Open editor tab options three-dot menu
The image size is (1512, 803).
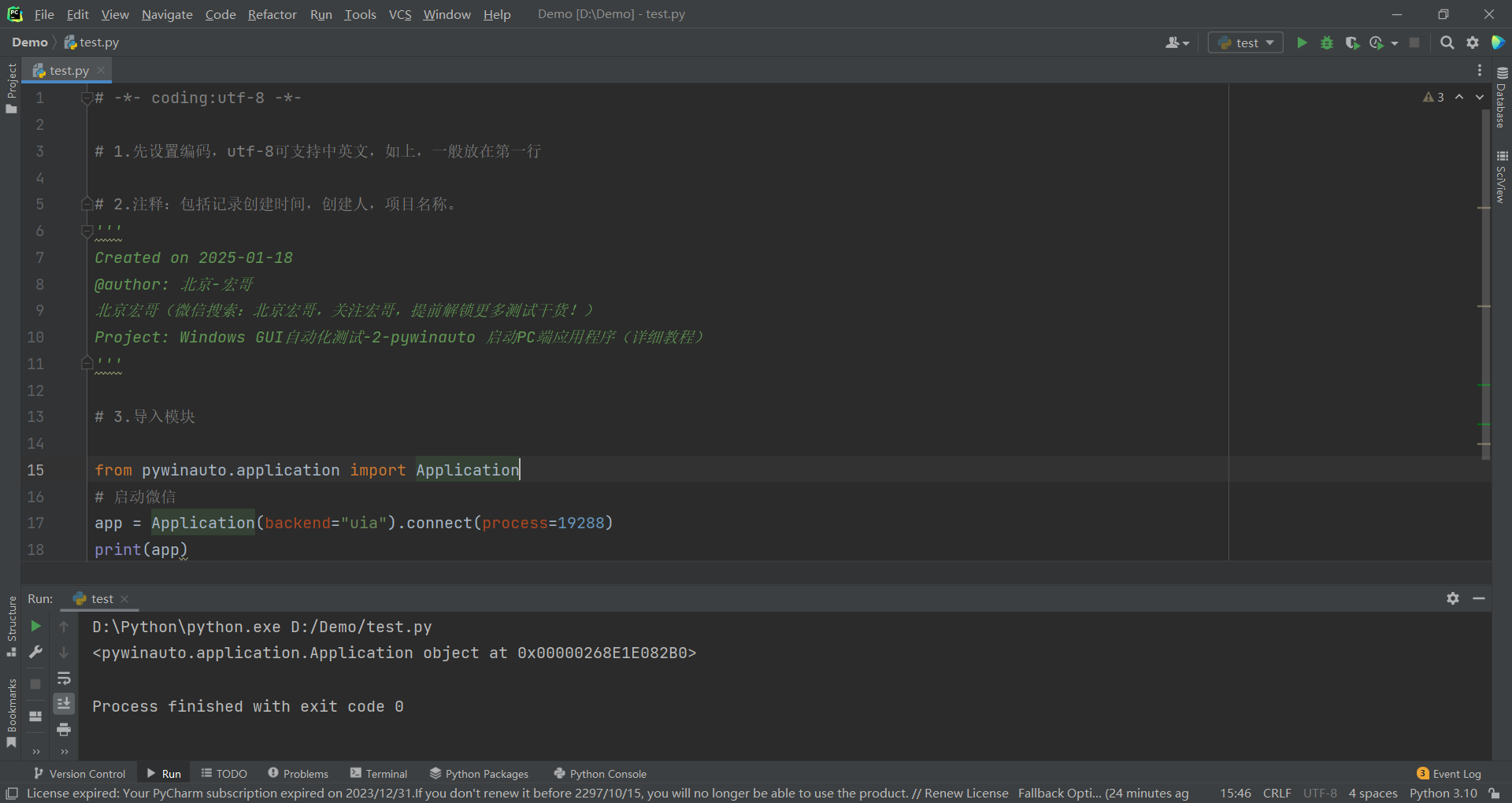1480,70
